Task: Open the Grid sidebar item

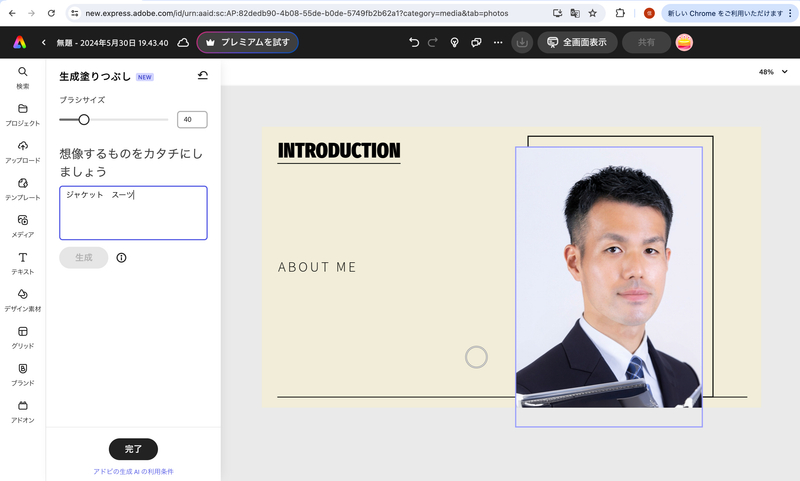Action: click(x=22, y=338)
